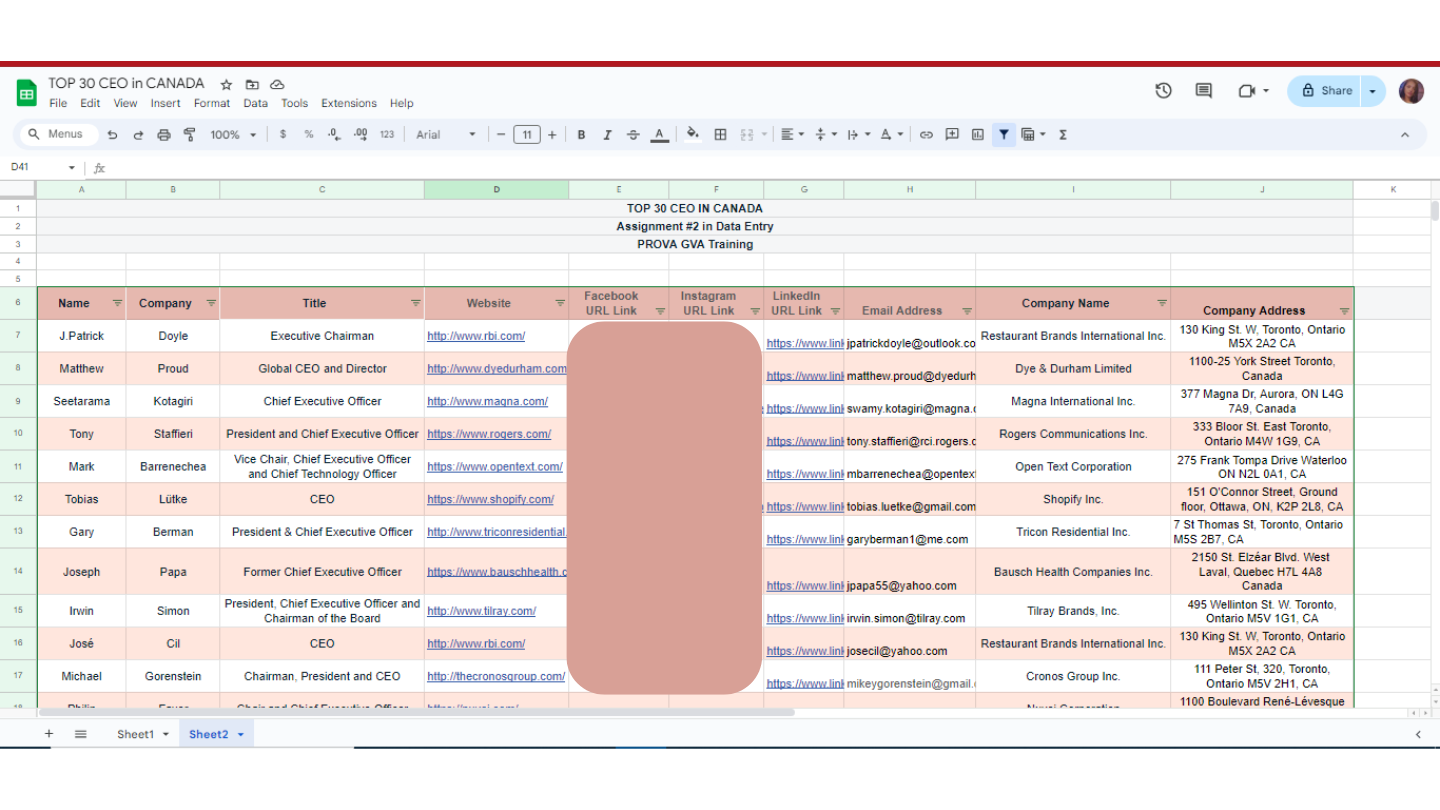Open Arial font dropdown
The image size is (1440, 810).
[x=446, y=135]
